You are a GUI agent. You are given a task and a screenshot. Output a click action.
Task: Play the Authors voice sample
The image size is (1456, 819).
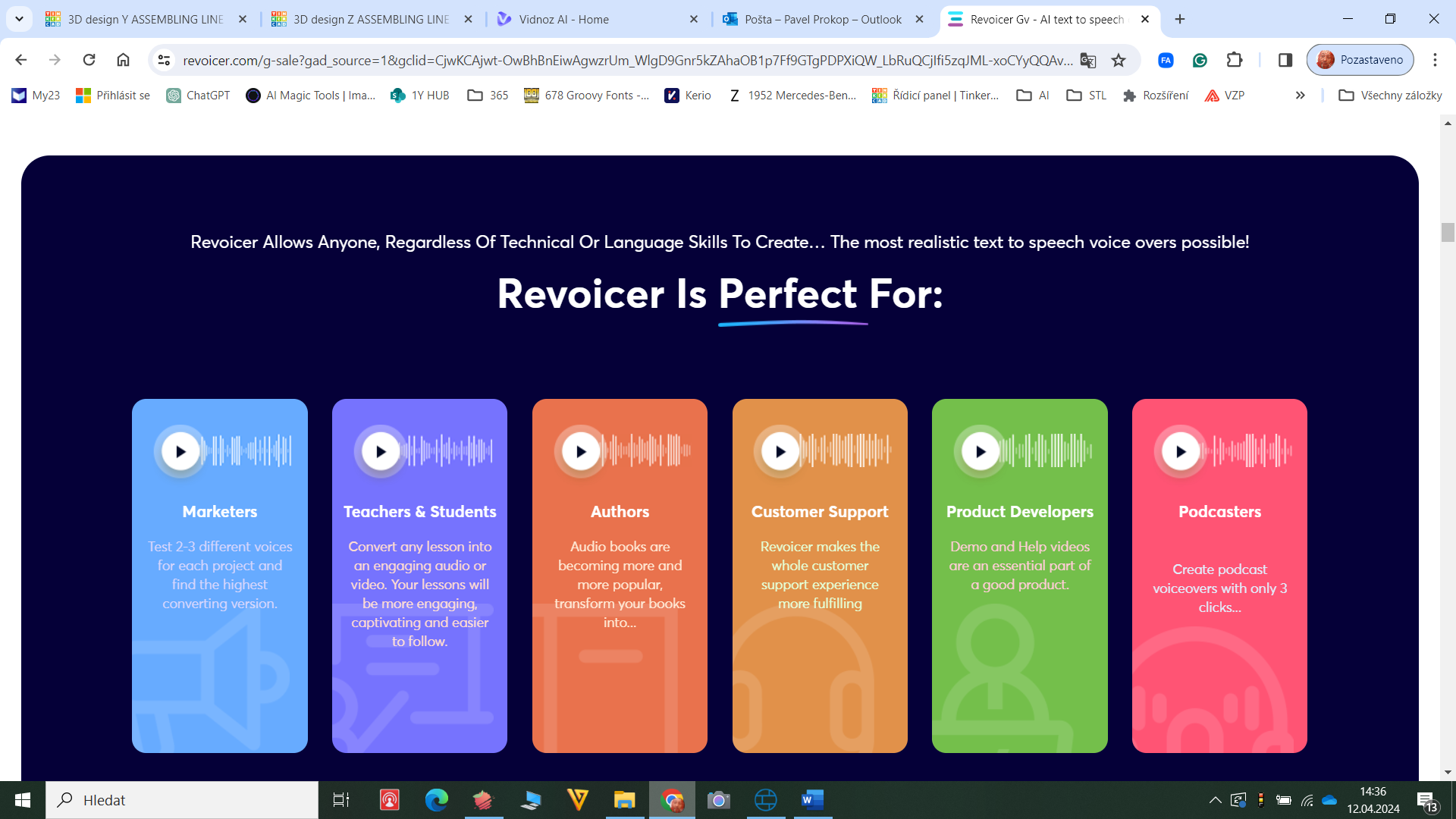[x=581, y=451]
